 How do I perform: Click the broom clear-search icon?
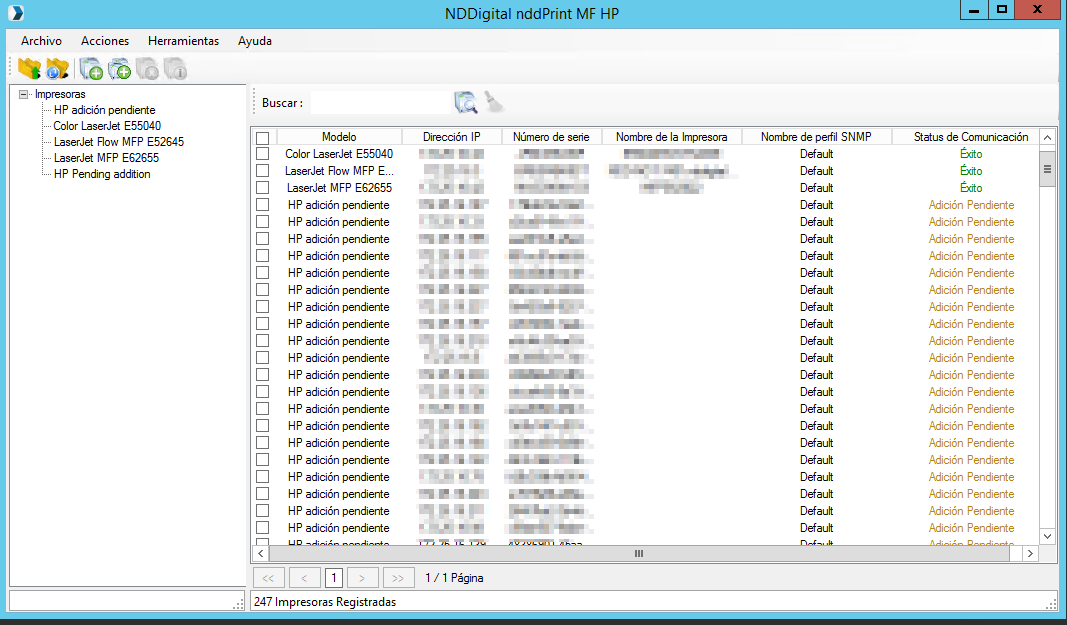(495, 102)
